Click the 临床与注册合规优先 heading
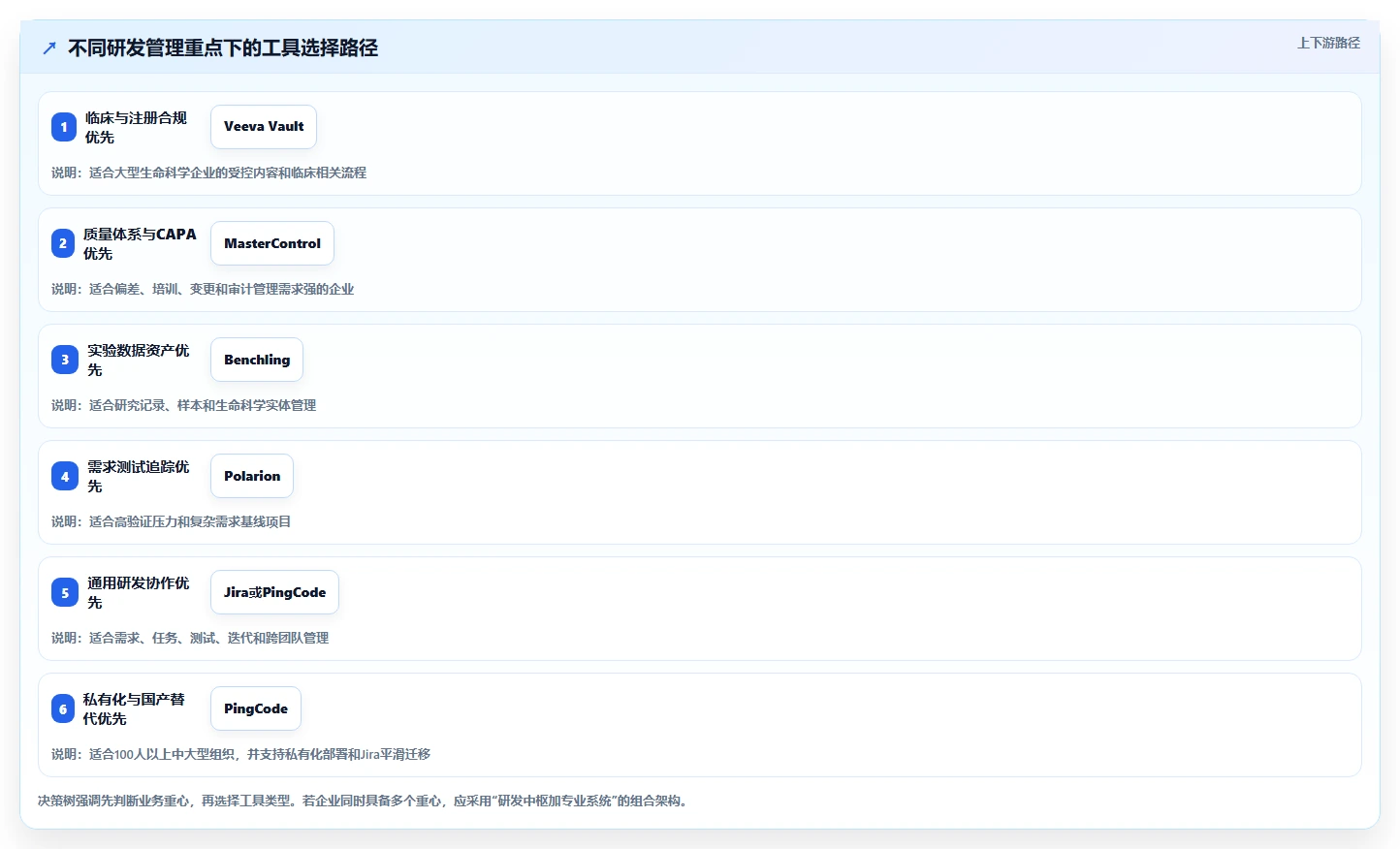The image size is (1400, 849). (x=136, y=127)
